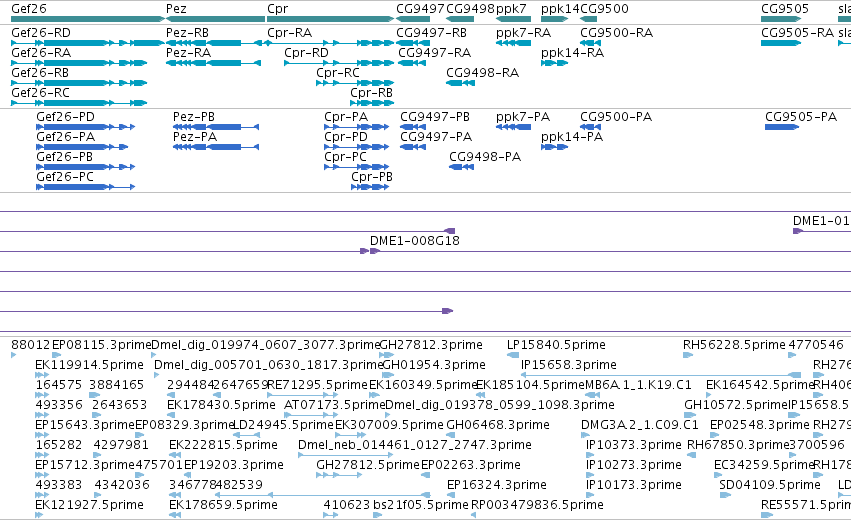Select protein CG9497-PB
This screenshot has height=520, width=851.
(x=413, y=127)
